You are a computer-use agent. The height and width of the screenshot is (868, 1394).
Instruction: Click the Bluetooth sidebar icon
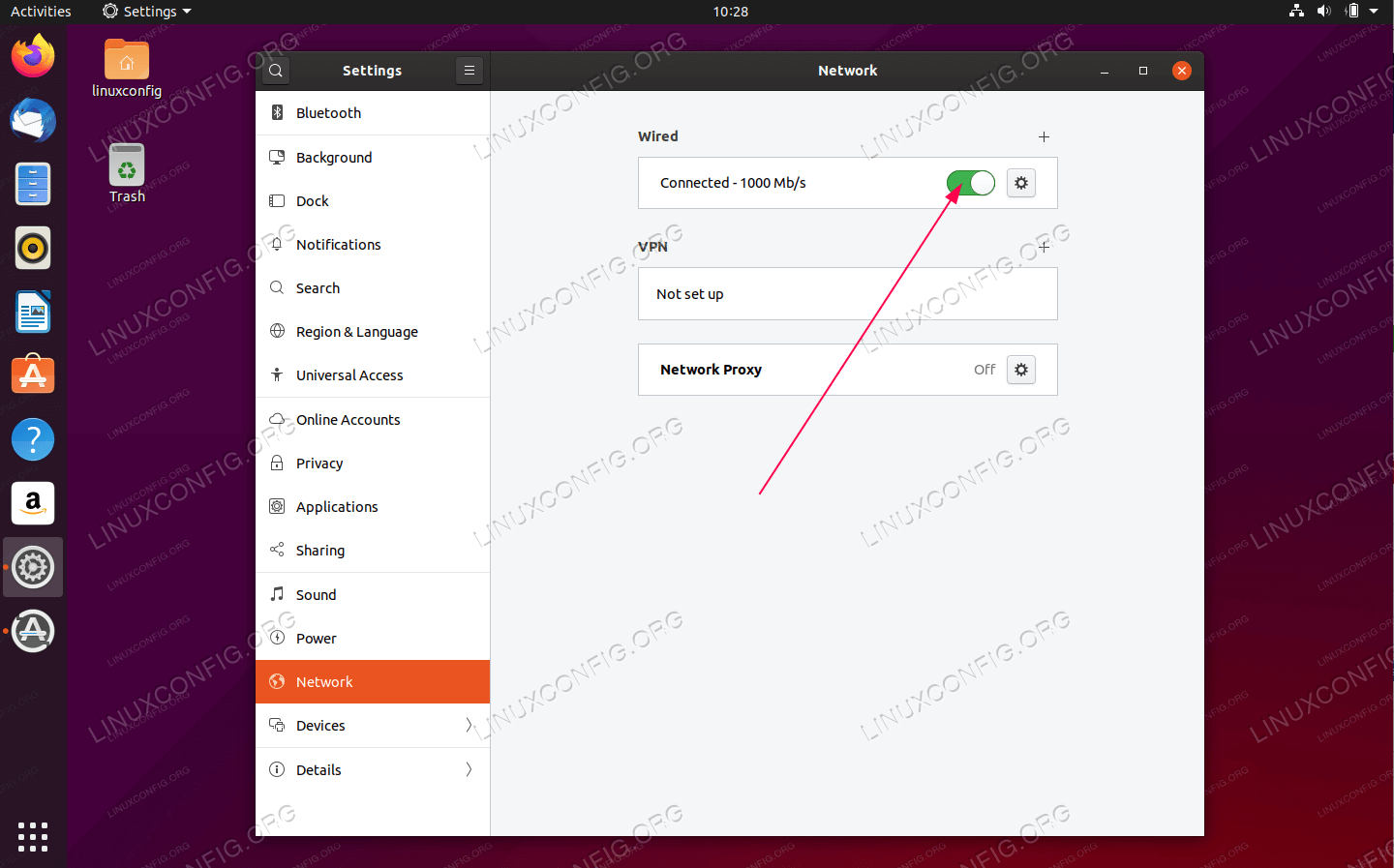coord(277,112)
